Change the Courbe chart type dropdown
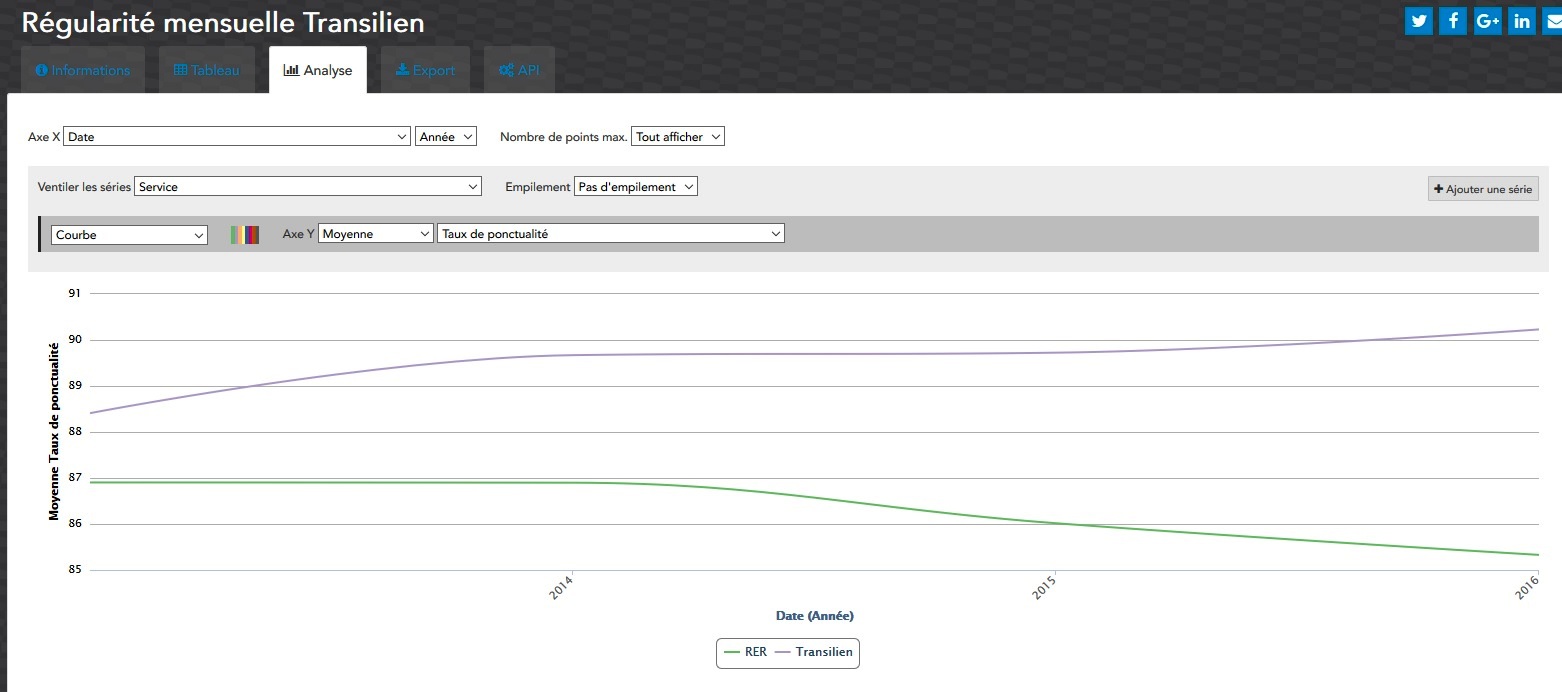The width and height of the screenshot is (1562, 692). click(x=129, y=235)
